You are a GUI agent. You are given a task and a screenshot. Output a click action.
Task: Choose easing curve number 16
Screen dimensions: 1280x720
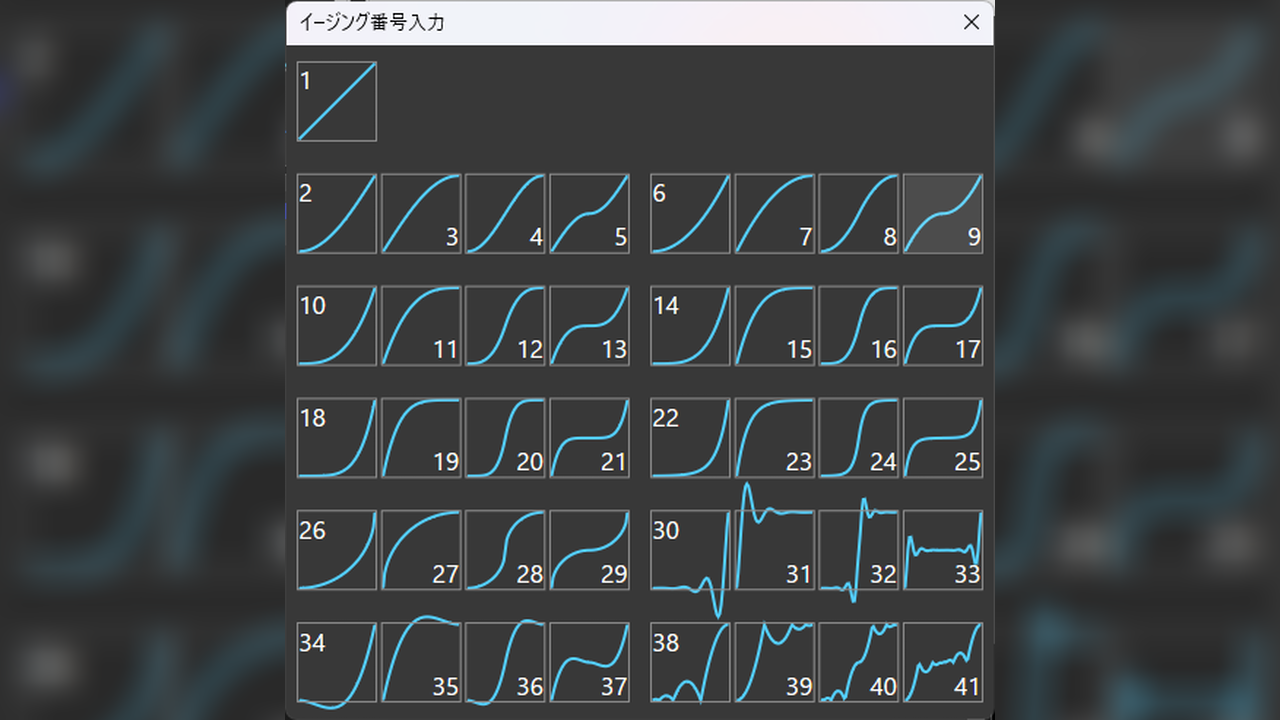(x=859, y=325)
